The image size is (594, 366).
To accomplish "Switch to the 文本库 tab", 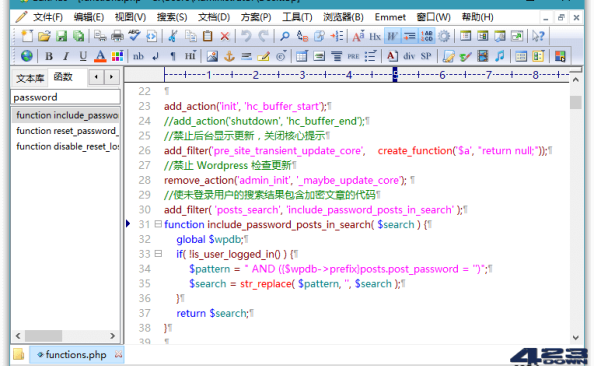I will (x=30, y=78).
